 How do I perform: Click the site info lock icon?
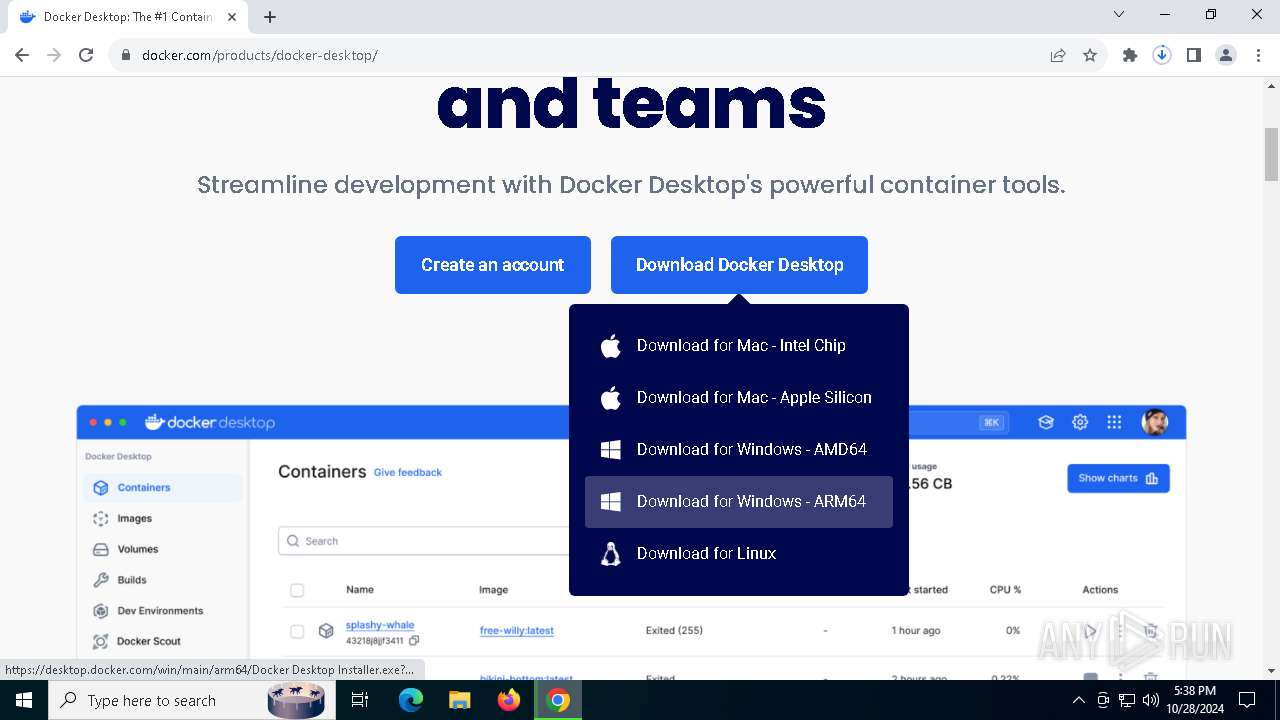126,55
